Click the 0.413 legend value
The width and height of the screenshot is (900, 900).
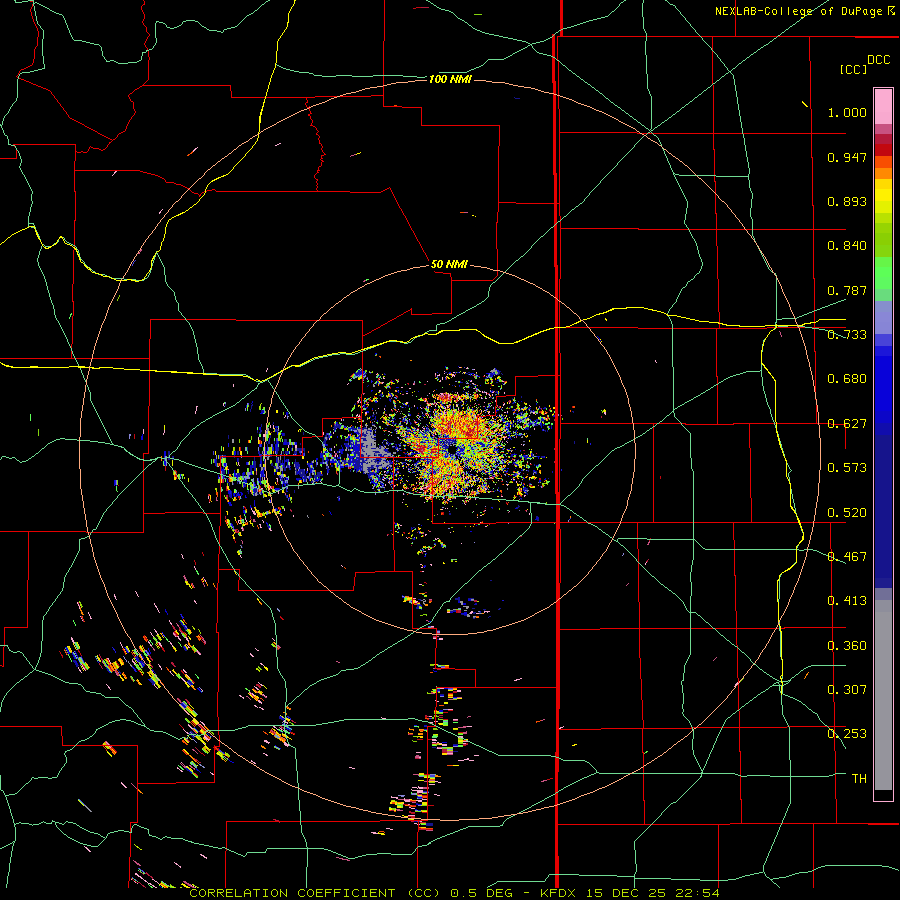click(847, 601)
